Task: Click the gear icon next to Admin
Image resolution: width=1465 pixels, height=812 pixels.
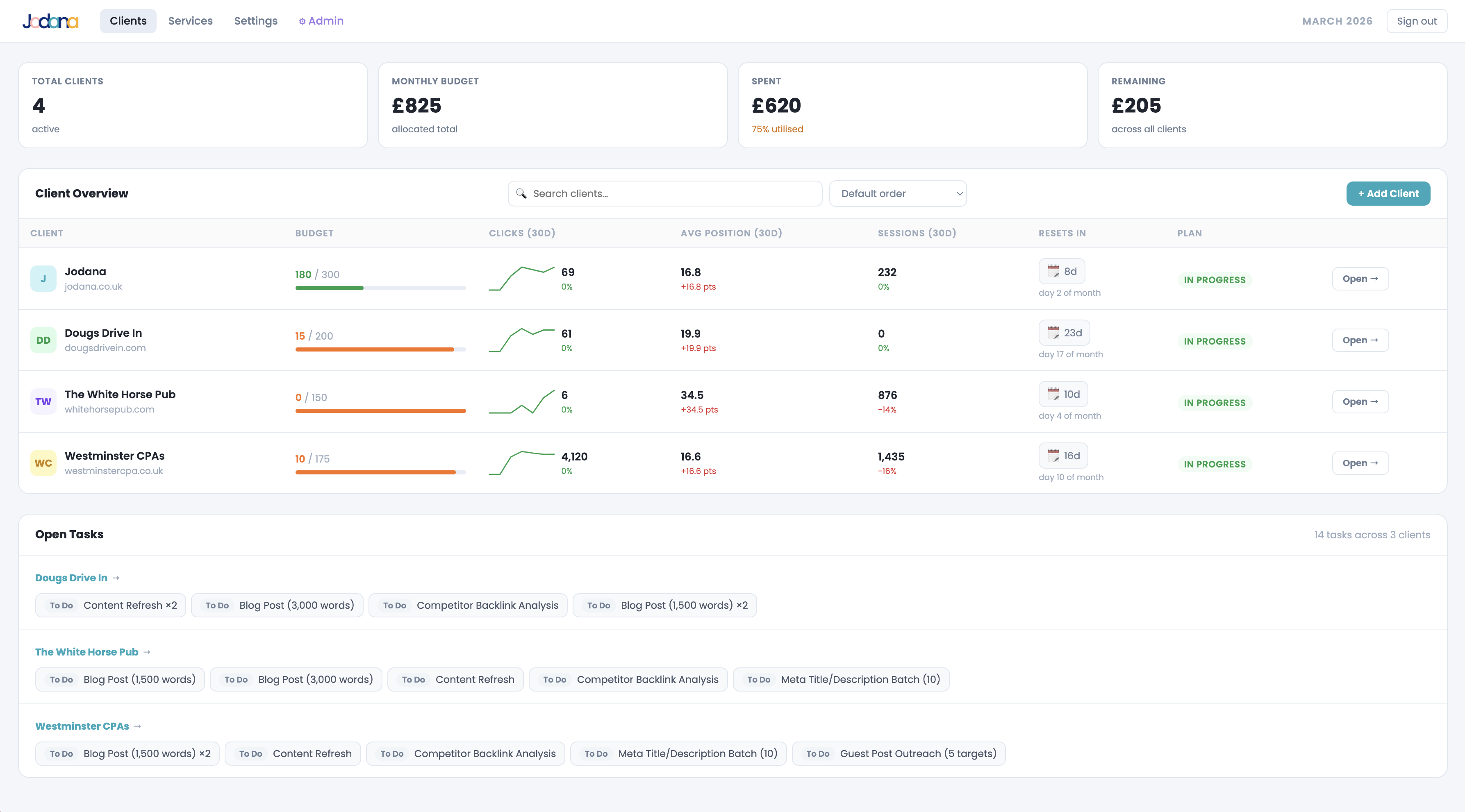Action: 302,21
